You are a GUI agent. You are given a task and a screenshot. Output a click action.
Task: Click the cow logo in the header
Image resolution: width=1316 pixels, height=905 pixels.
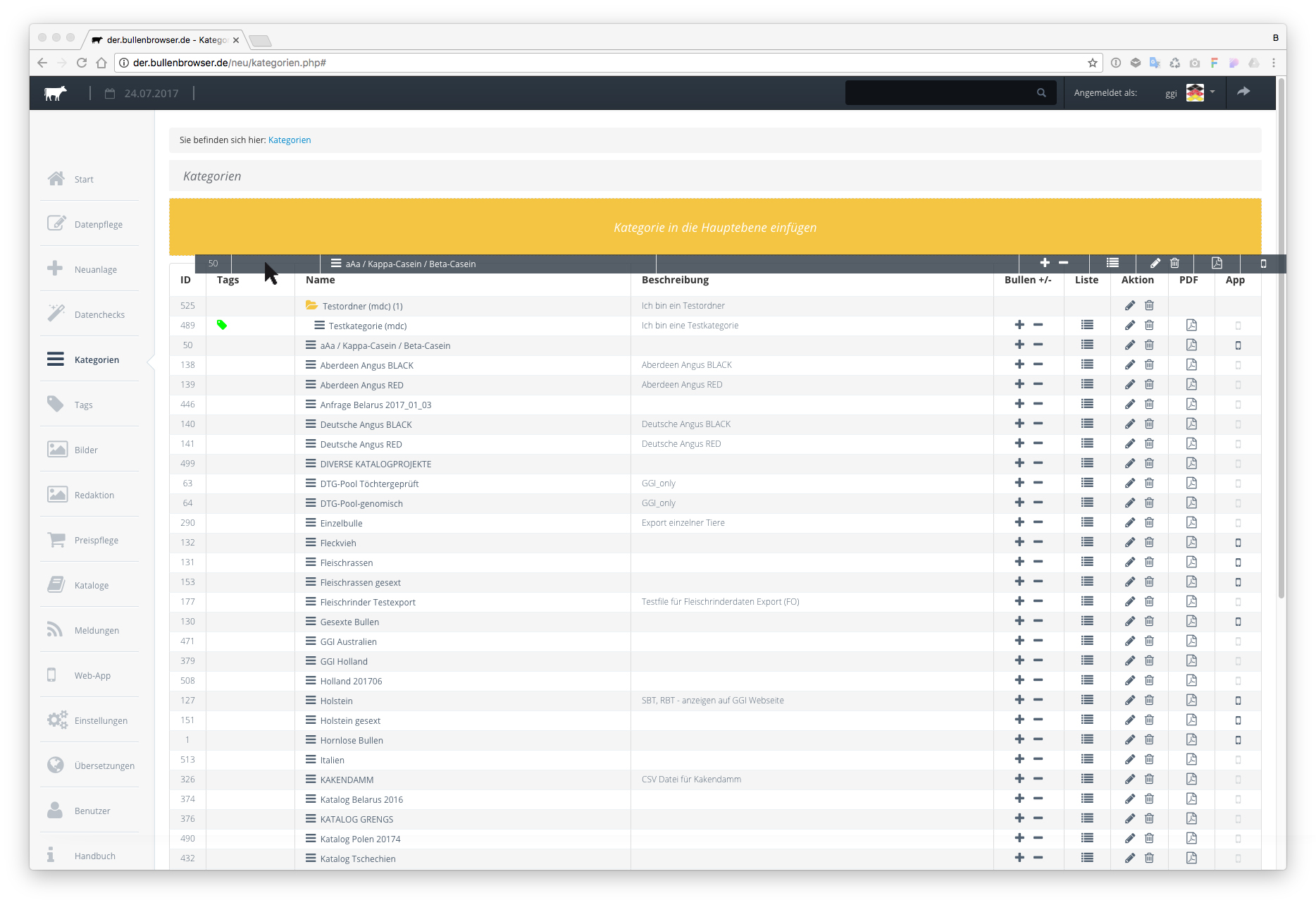(56, 93)
